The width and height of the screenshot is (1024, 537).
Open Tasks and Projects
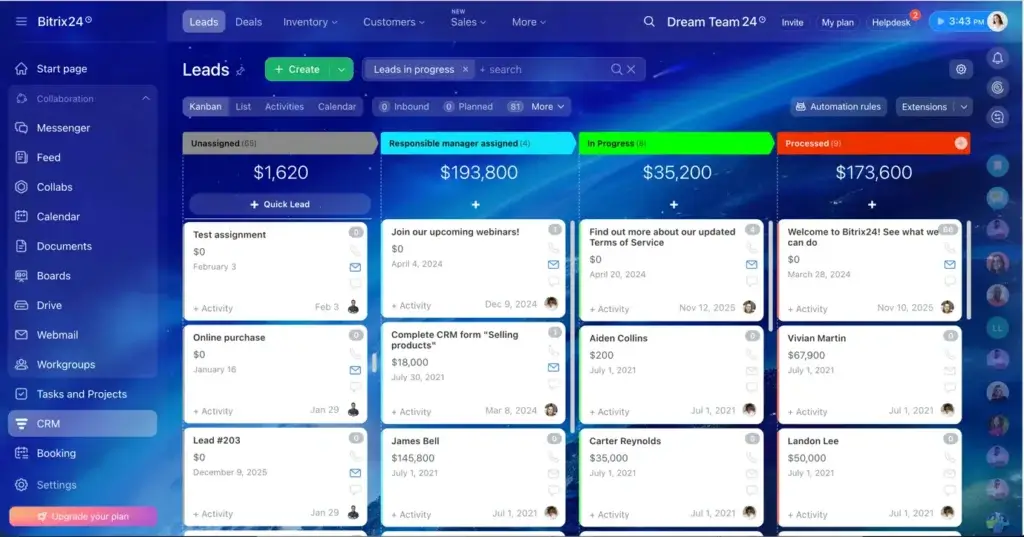coord(82,394)
